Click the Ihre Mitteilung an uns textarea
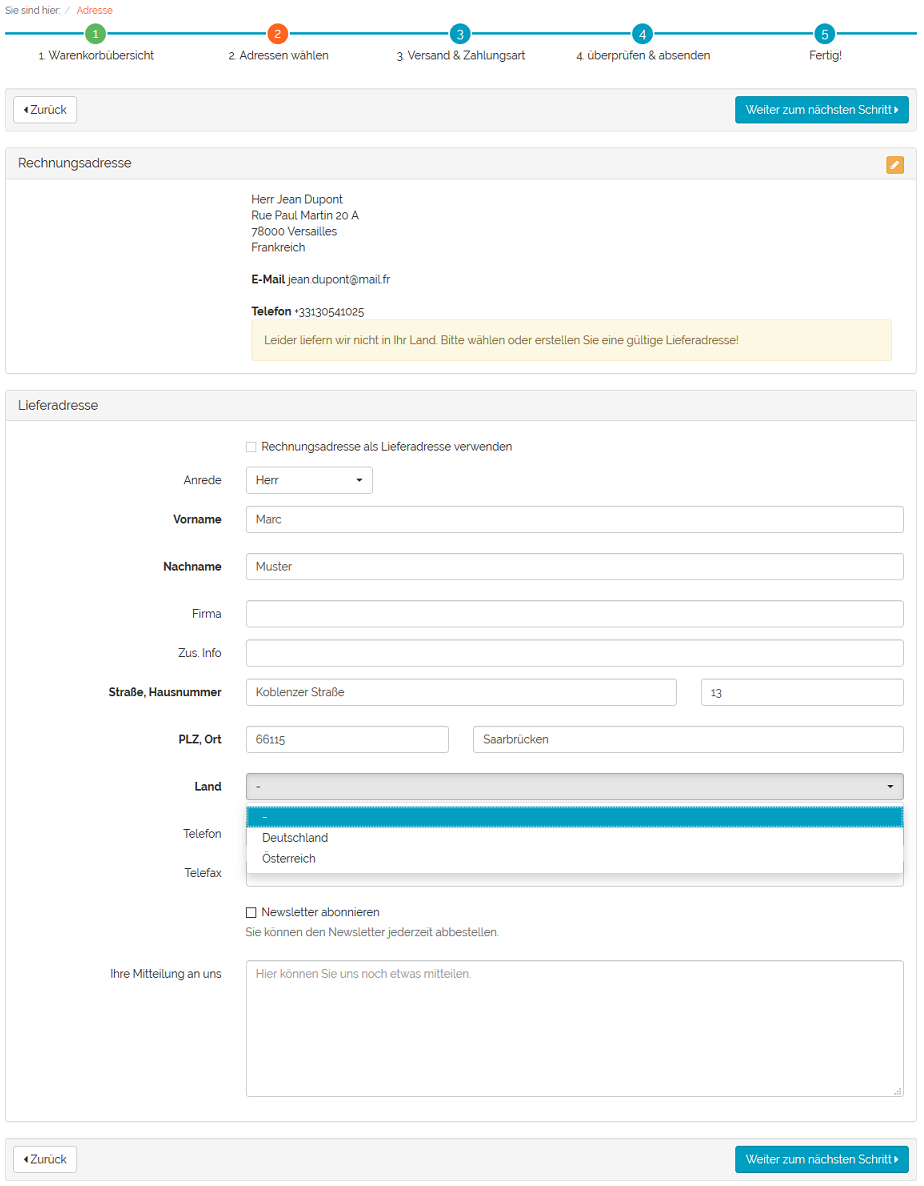This screenshot has width=924, height=1186. pos(574,1028)
